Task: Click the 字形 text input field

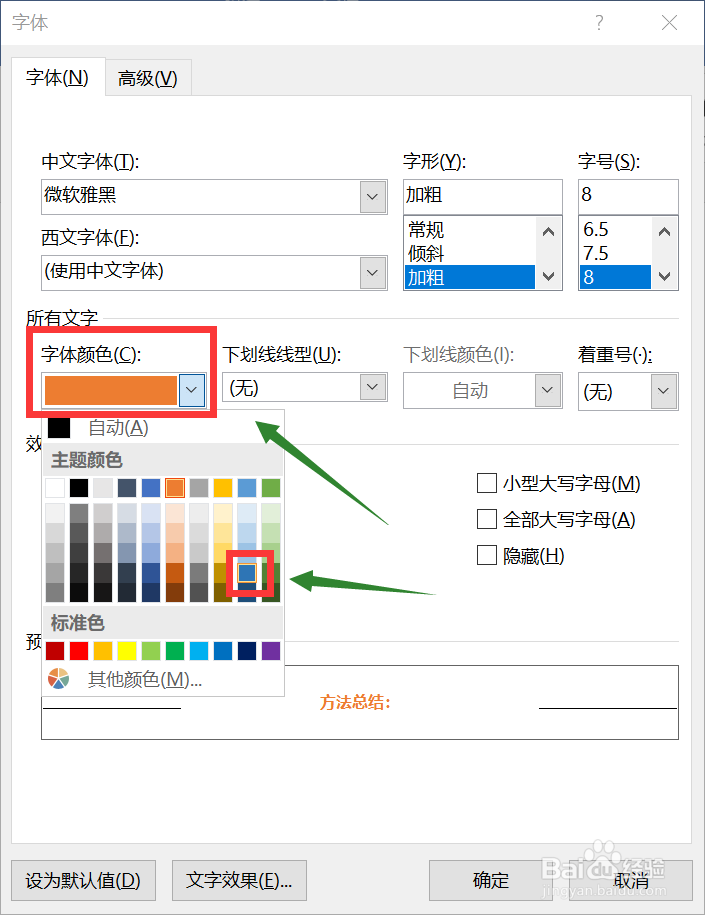Action: pos(483,197)
